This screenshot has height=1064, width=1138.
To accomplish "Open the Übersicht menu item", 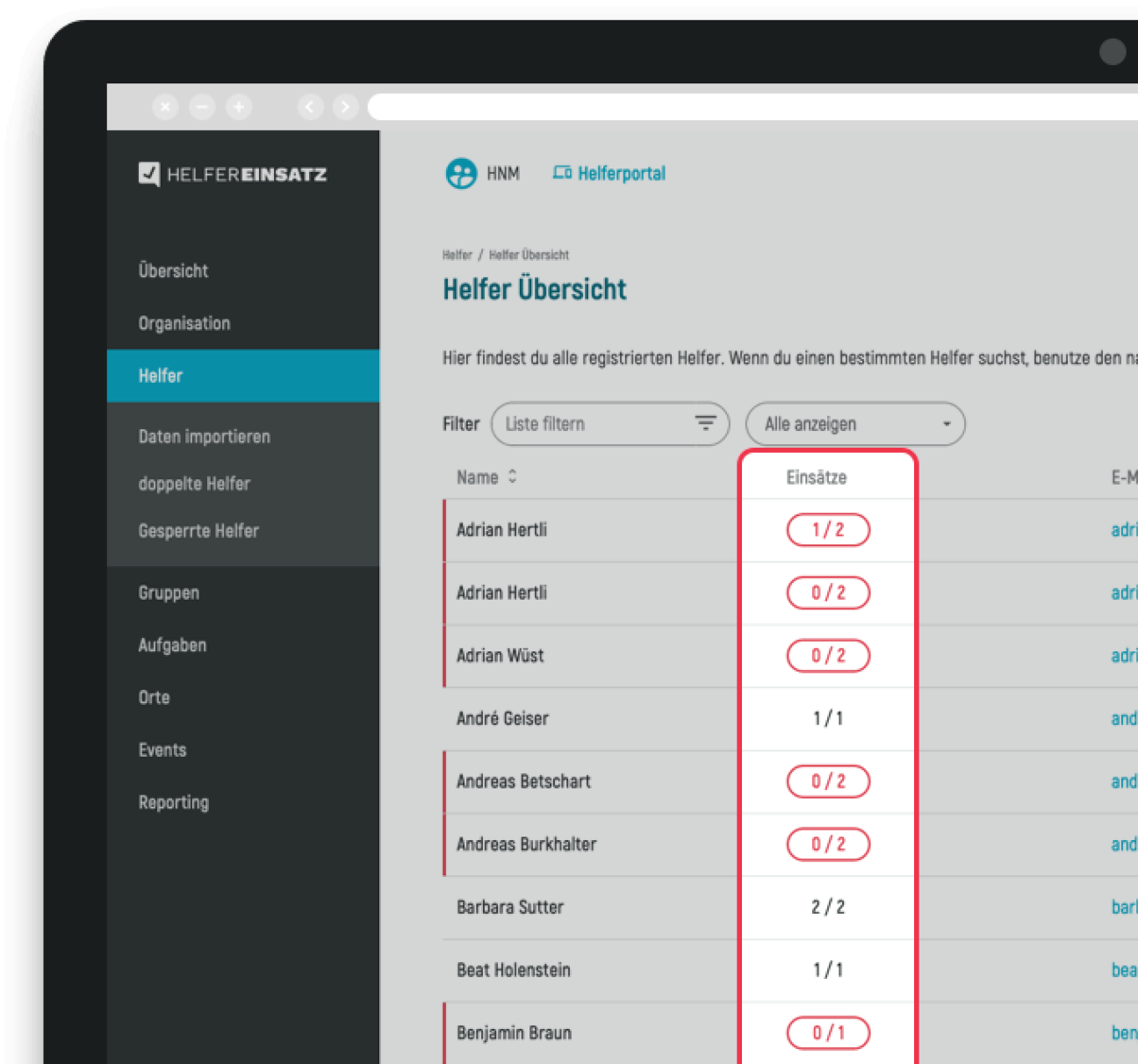I will click(173, 270).
